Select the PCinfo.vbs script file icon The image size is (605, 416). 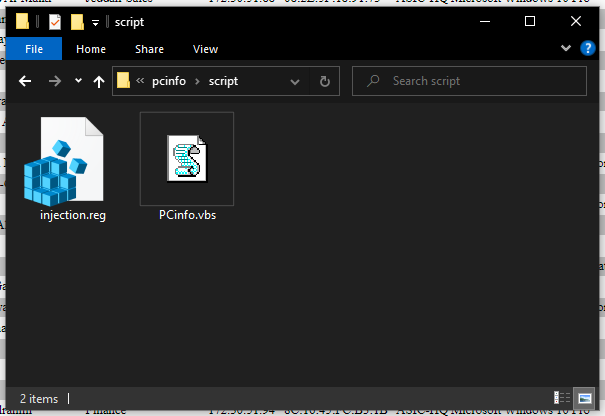point(187,158)
